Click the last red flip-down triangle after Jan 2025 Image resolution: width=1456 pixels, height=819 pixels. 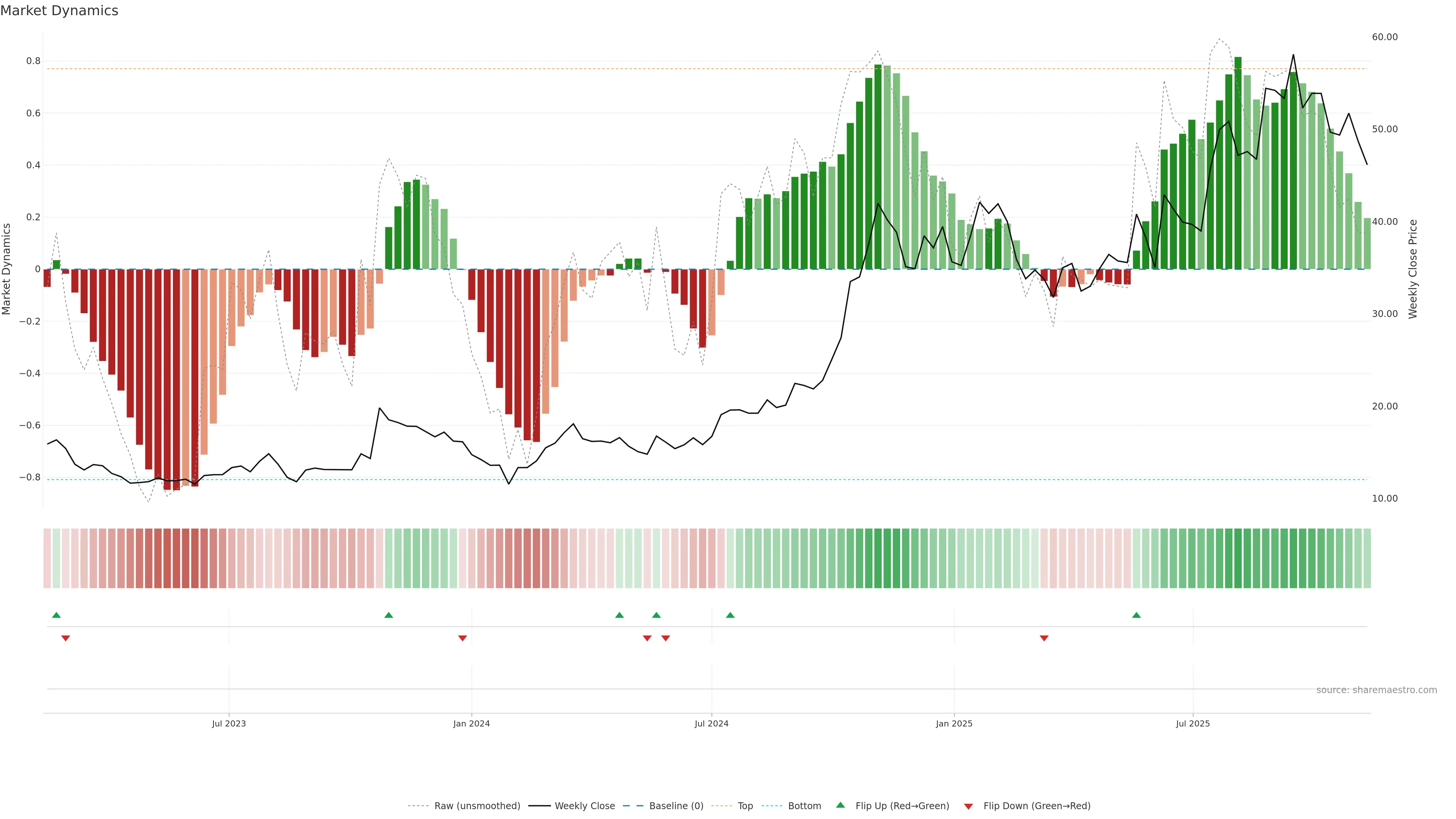pyautogui.click(x=1044, y=638)
